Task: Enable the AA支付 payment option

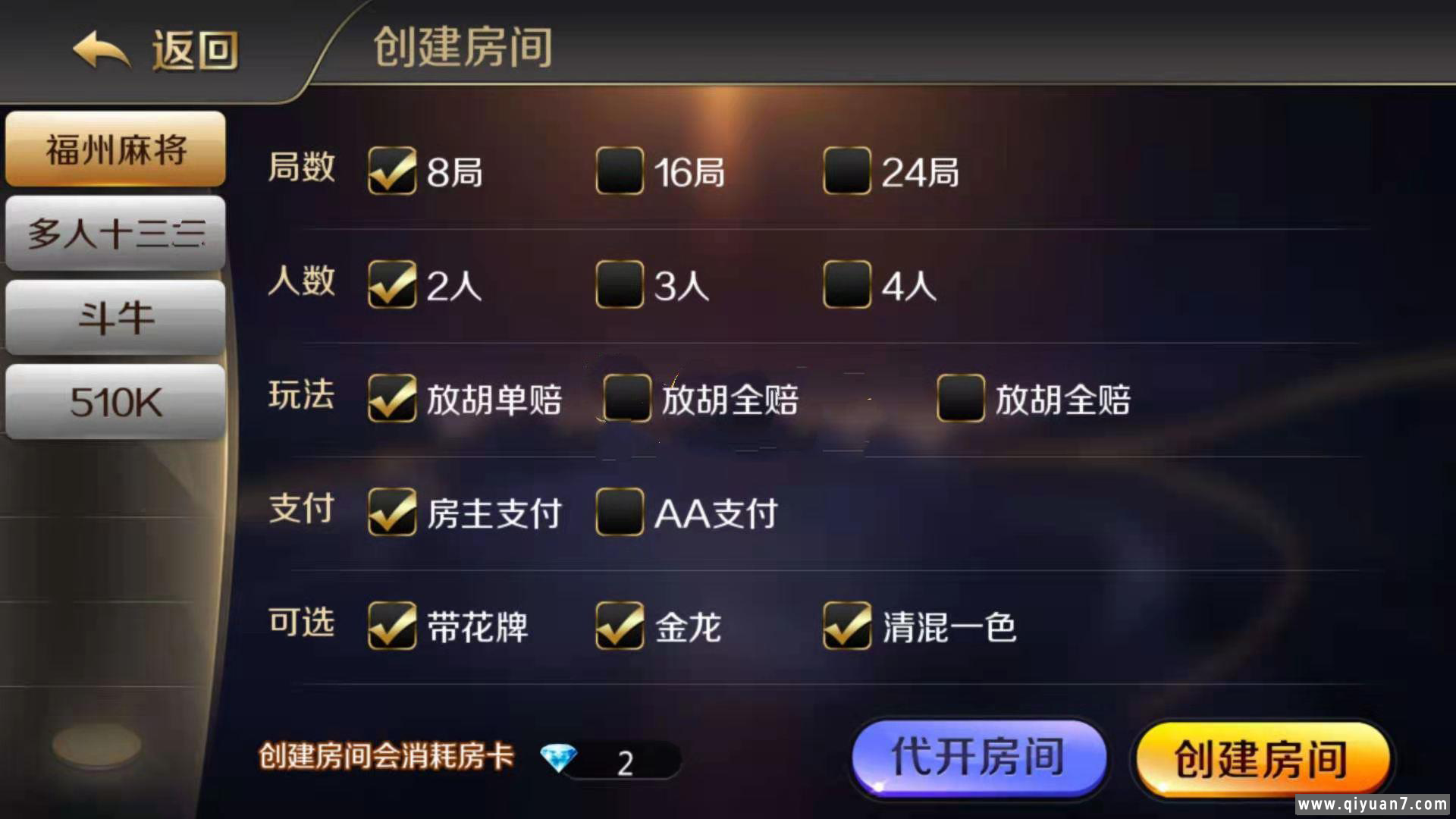Action: click(x=620, y=512)
